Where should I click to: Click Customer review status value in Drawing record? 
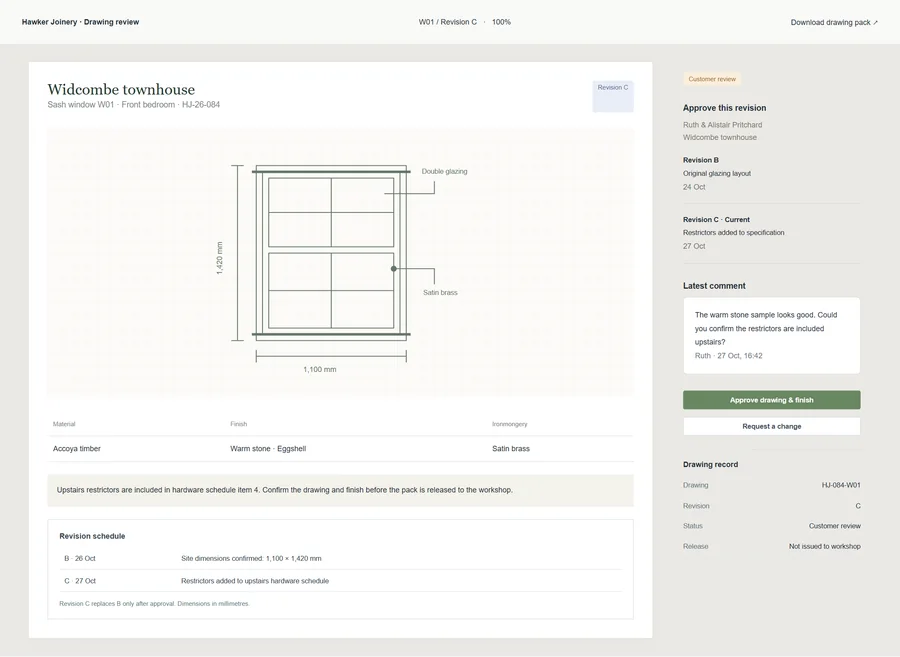[835, 526]
